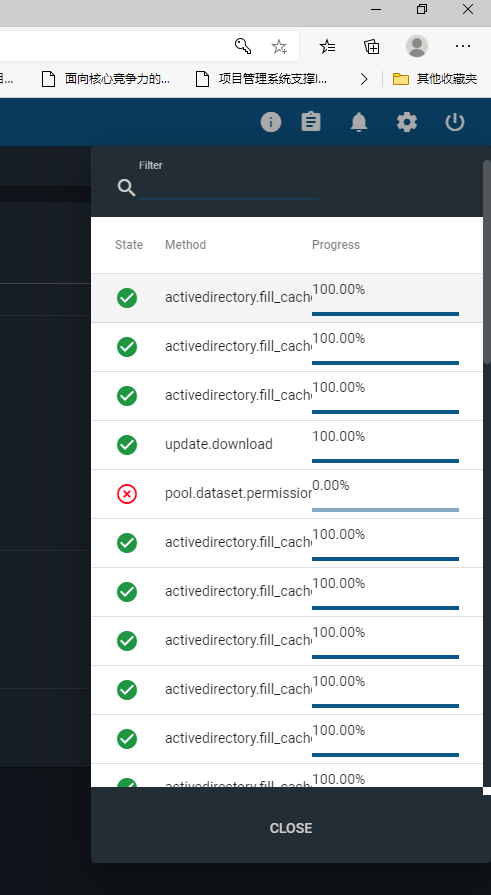491x895 pixels.
Task: Open the browser three-dot menu
Action: pyautogui.click(x=463, y=46)
